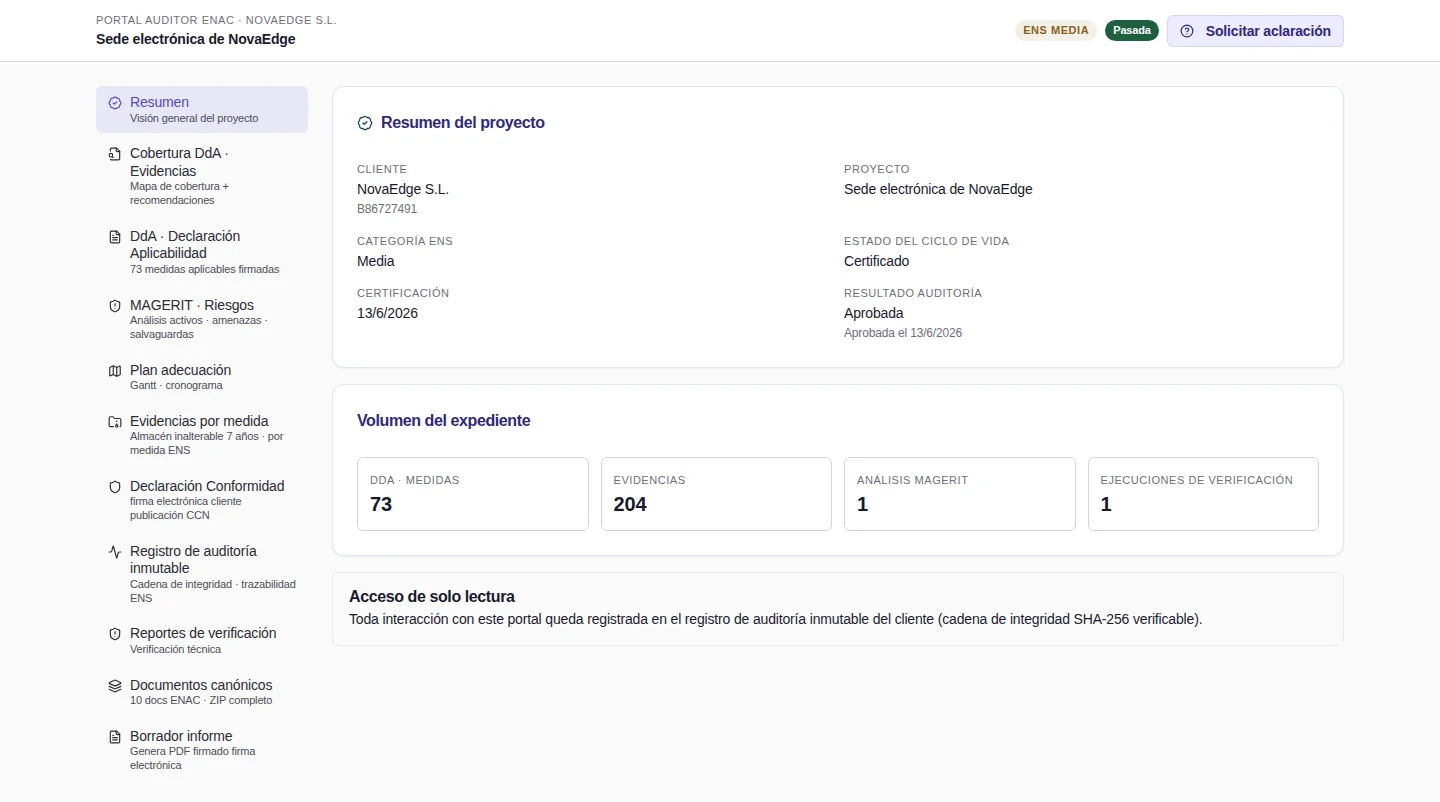The width and height of the screenshot is (1440, 802).
Task: Click the check icon beside Resumen del proyecto
Action: tap(365, 123)
